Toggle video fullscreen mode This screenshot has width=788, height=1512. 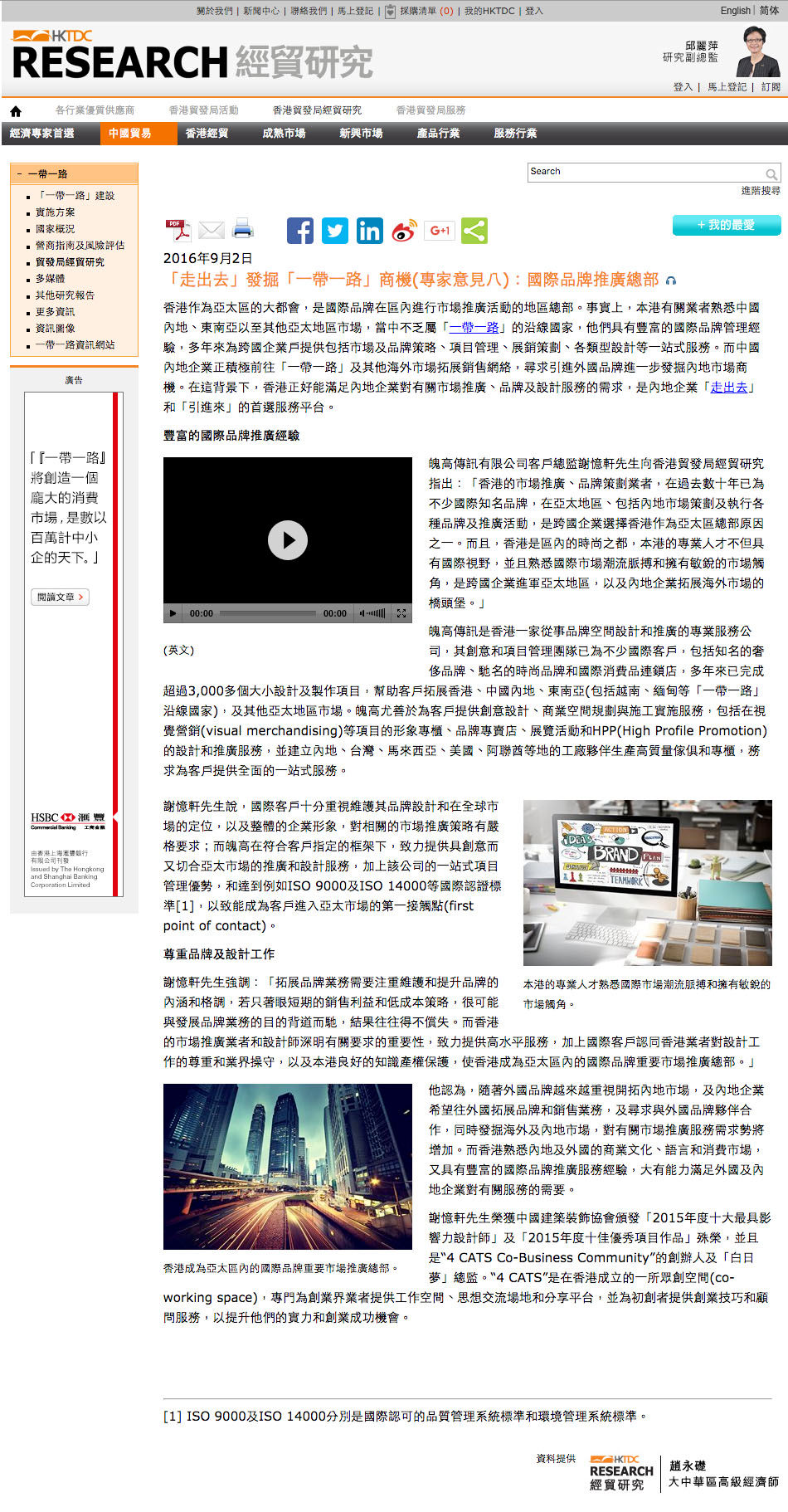[401, 613]
